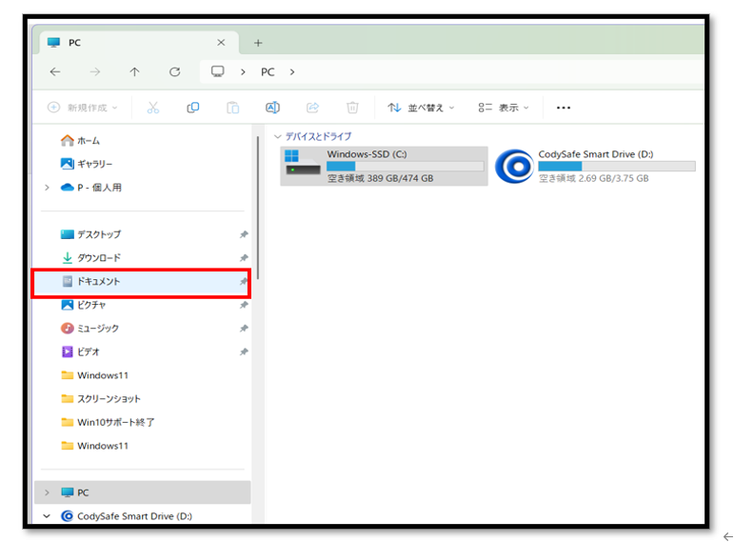734x542 pixels.
Task: Open the three-dot more options menu
Action: click(564, 108)
